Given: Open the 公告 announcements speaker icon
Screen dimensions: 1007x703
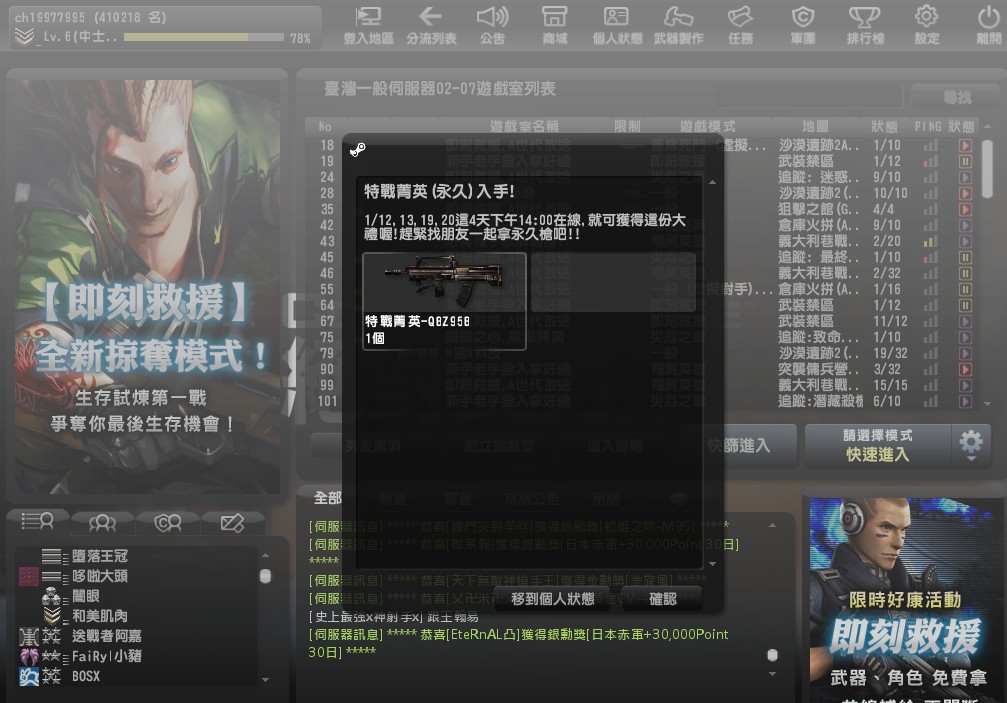Looking at the screenshot, I should (x=493, y=24).
